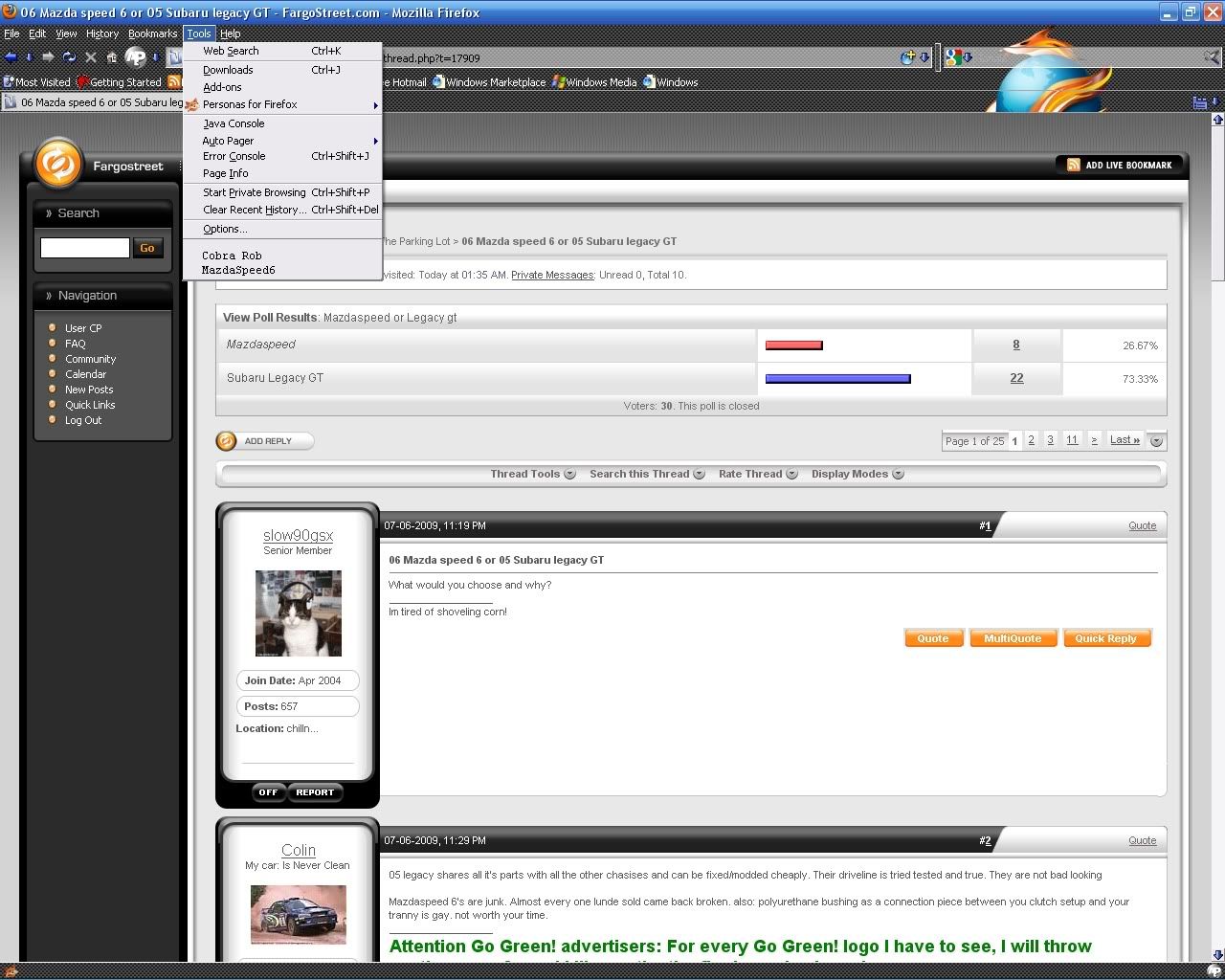The height and width of the screenshot is (980, 1225).
Task: Open the Java Console menu entry
Action: point(282,123)
